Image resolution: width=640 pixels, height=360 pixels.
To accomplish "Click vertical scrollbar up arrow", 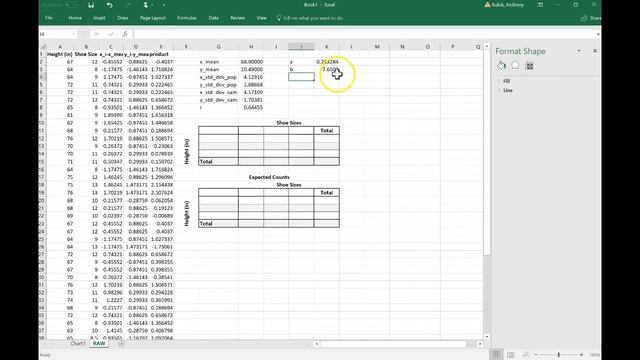I will coord(487,47).
